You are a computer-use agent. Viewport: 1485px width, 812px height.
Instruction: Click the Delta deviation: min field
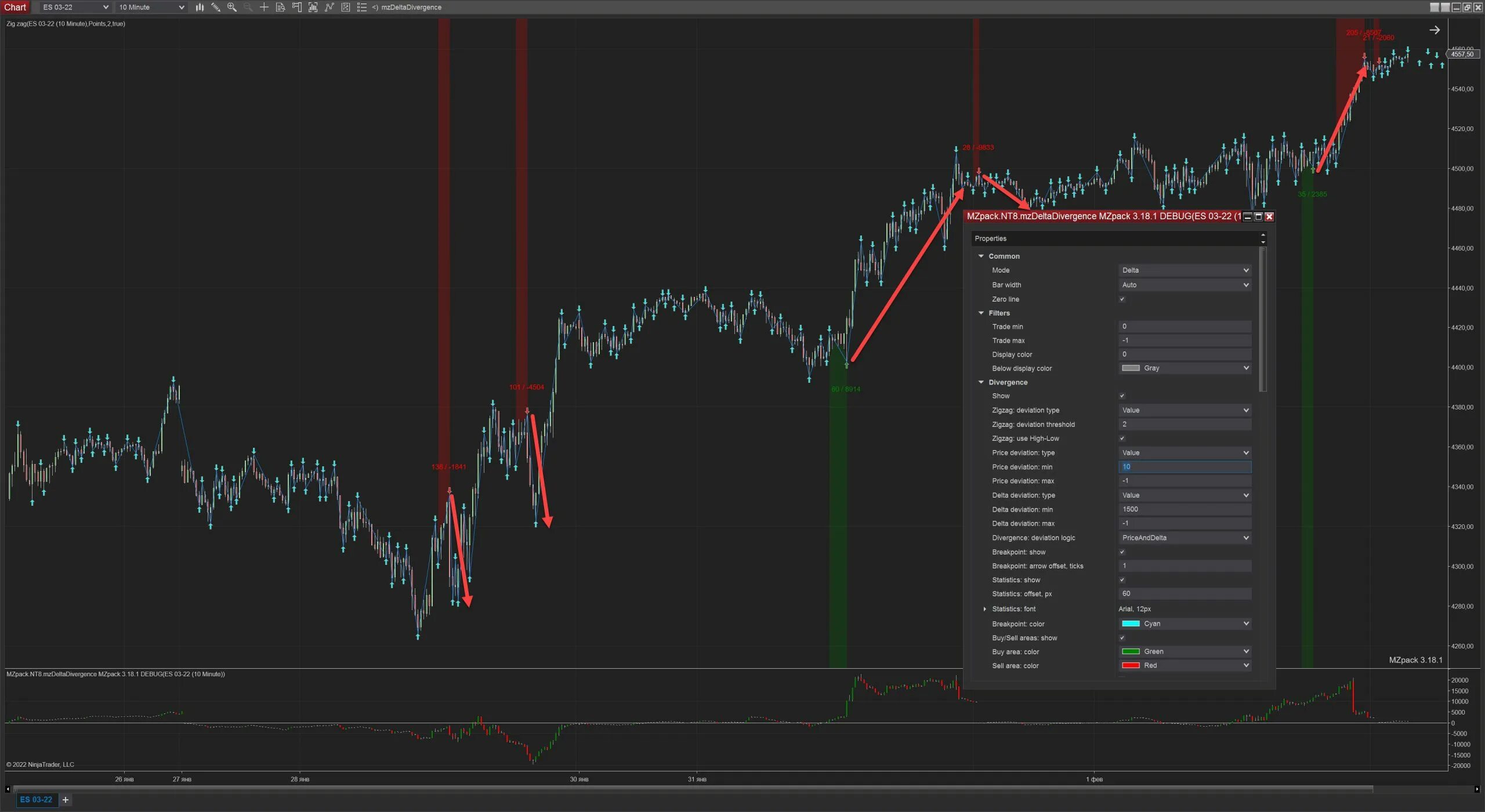[1185, 509]
